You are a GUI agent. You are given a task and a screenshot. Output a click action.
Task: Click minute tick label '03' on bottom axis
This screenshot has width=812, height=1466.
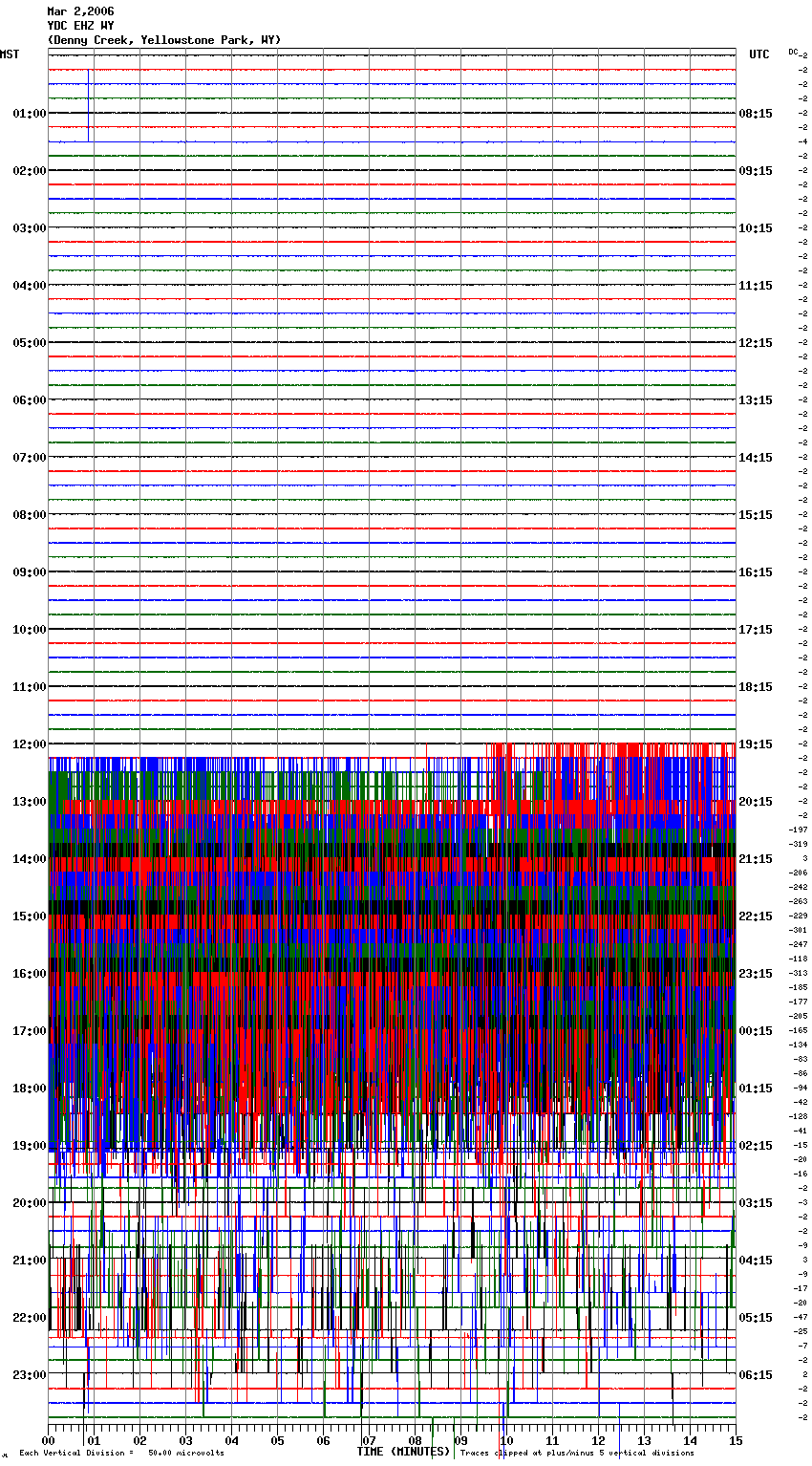click(x=185, y=1440)
